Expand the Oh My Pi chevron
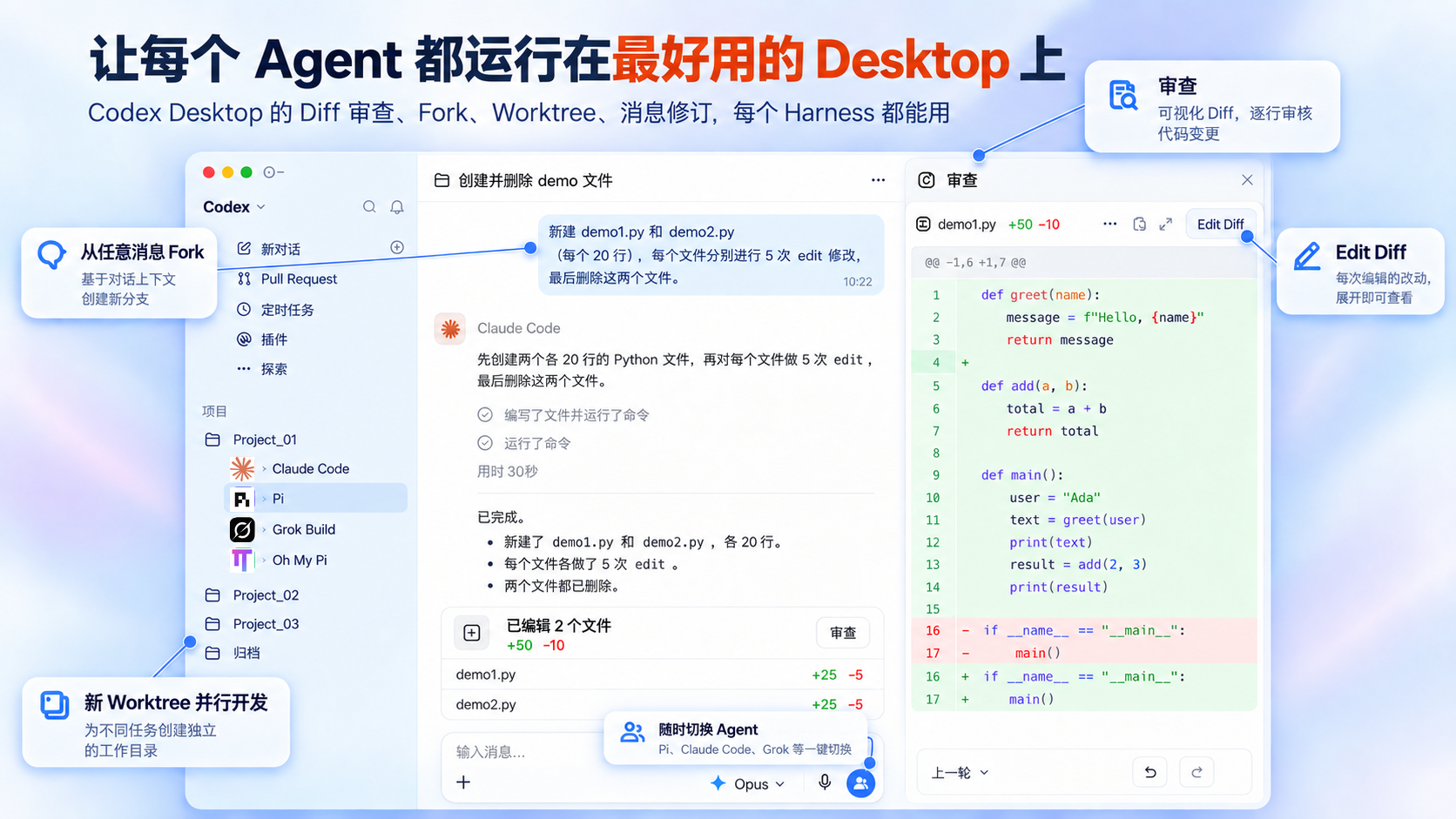This screenshot has height=819, width=1456. pyautogui.click(x=264, y=560)
